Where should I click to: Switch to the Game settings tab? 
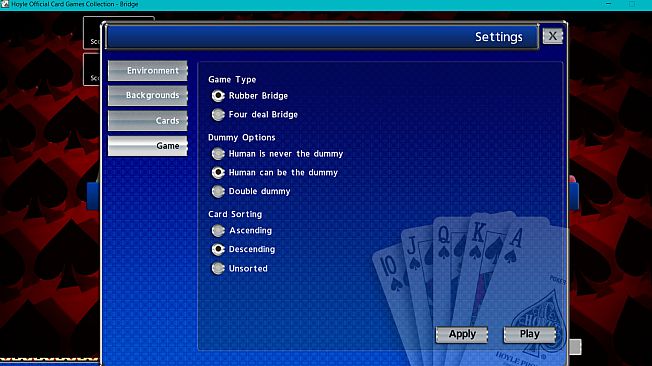coord(148,146)
